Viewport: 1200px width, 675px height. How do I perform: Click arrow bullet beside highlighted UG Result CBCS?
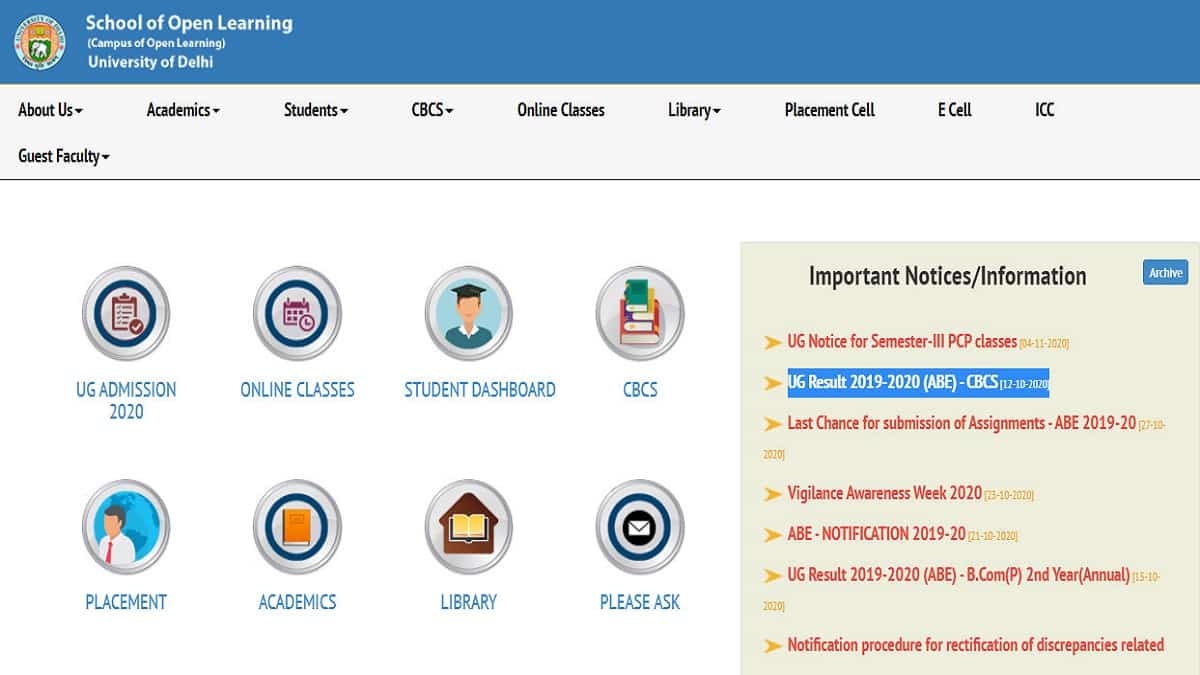click(772, 383)
